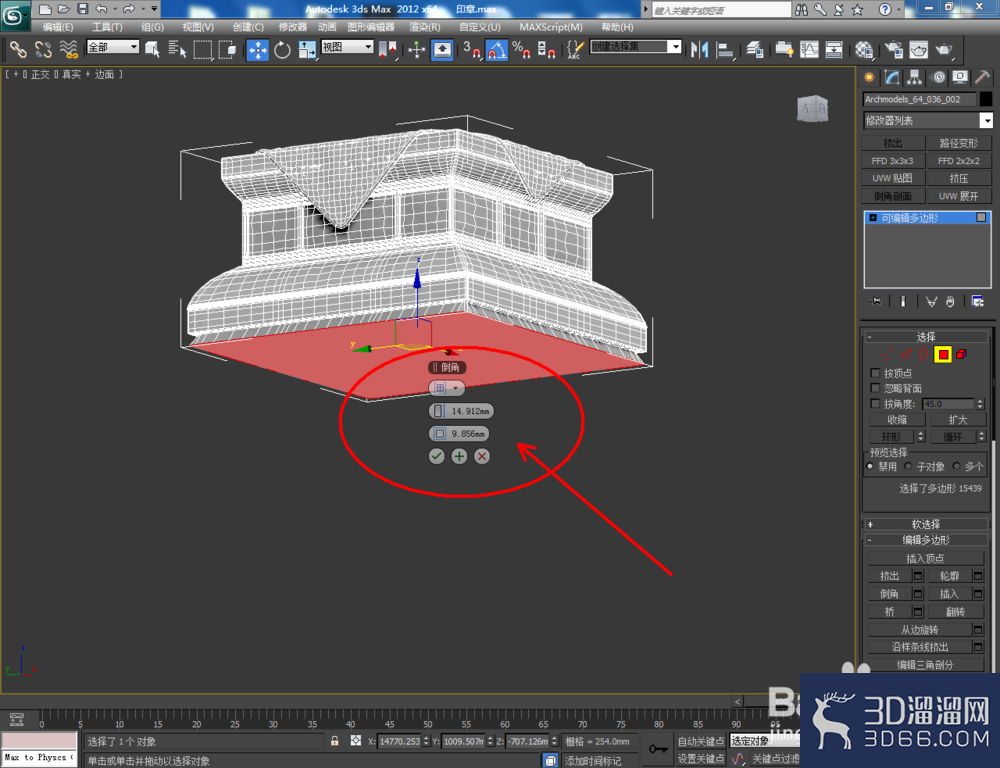Toggle the Keyboard Shortcut Override icon
The width and height of the screenshot is (1000, 768).
[442, 50]
